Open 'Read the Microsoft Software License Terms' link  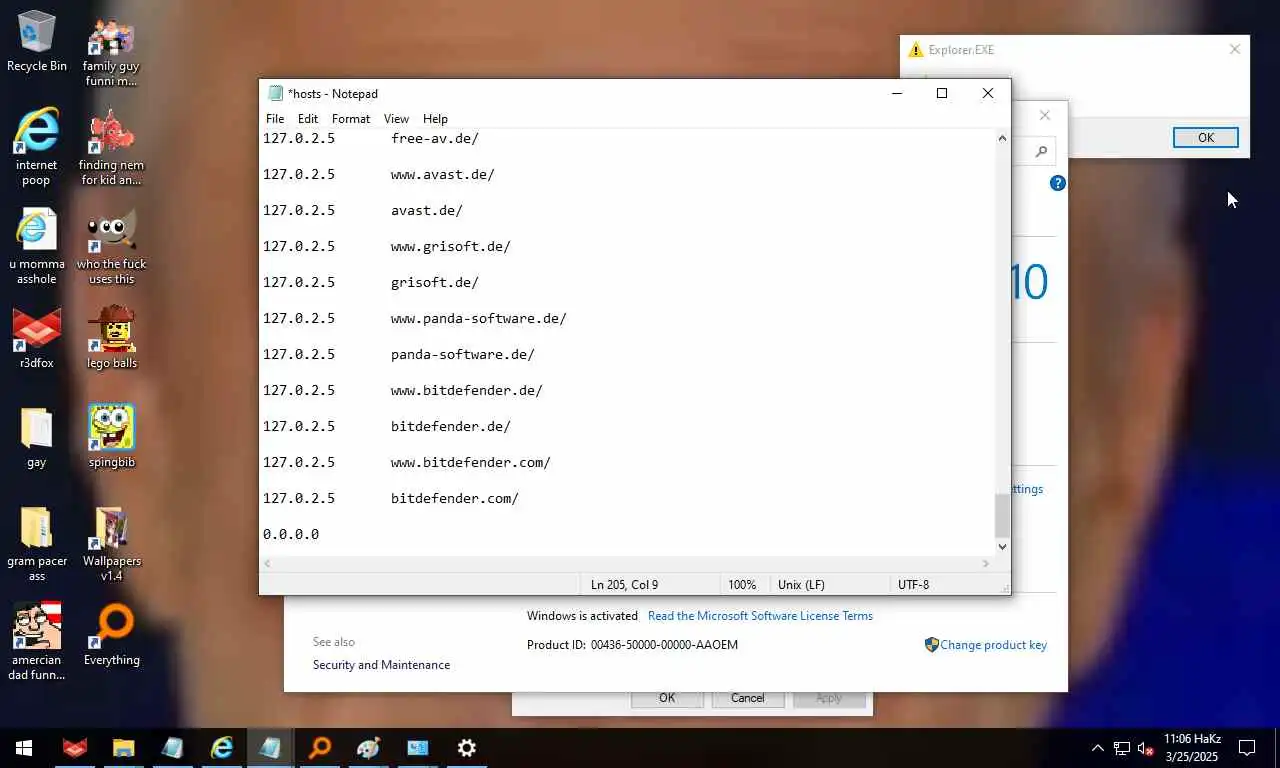click(760, 616)
